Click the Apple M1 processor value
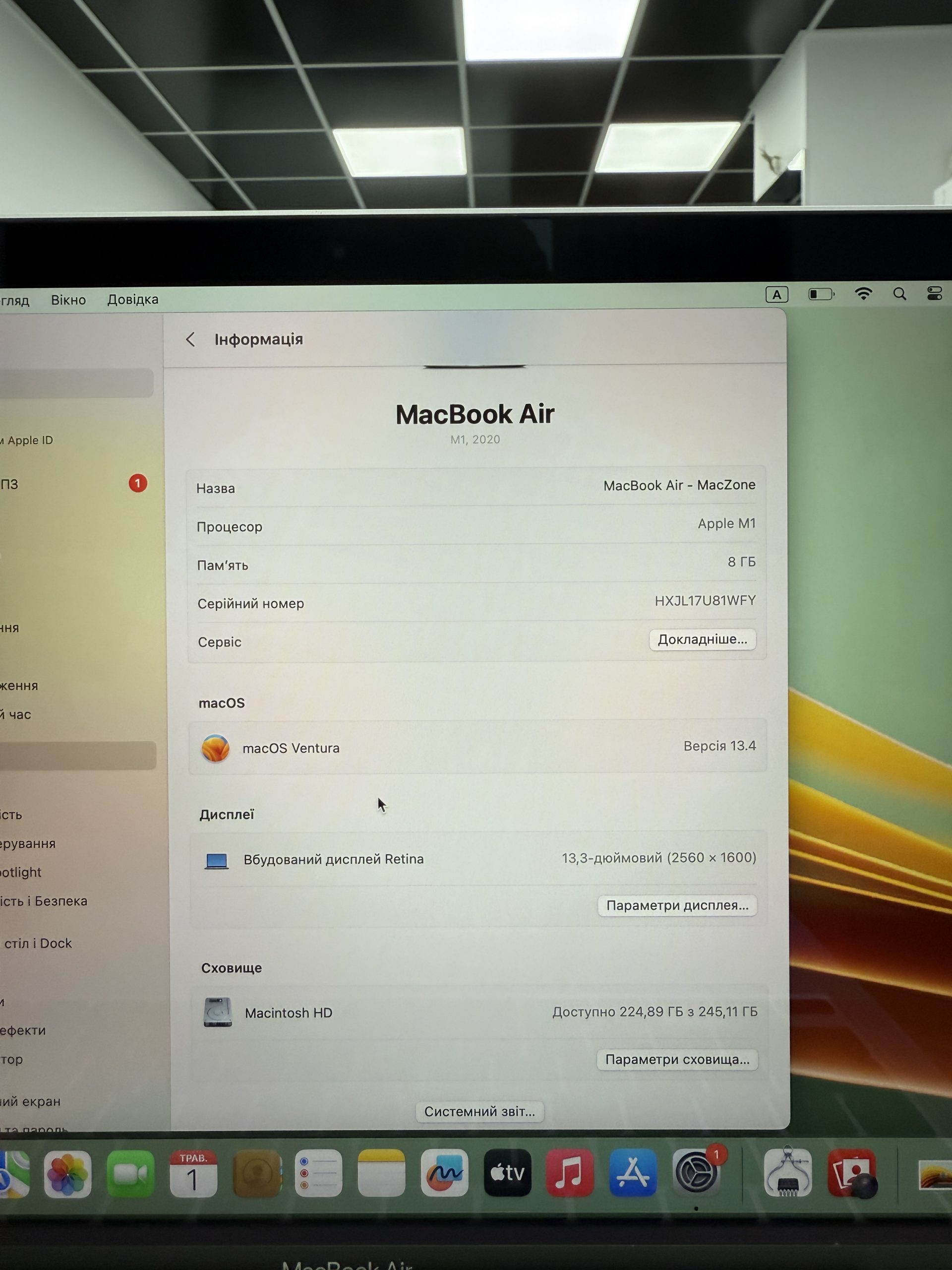The width and height of the screenshot is (952, 1270). click(x=726, y=523)
